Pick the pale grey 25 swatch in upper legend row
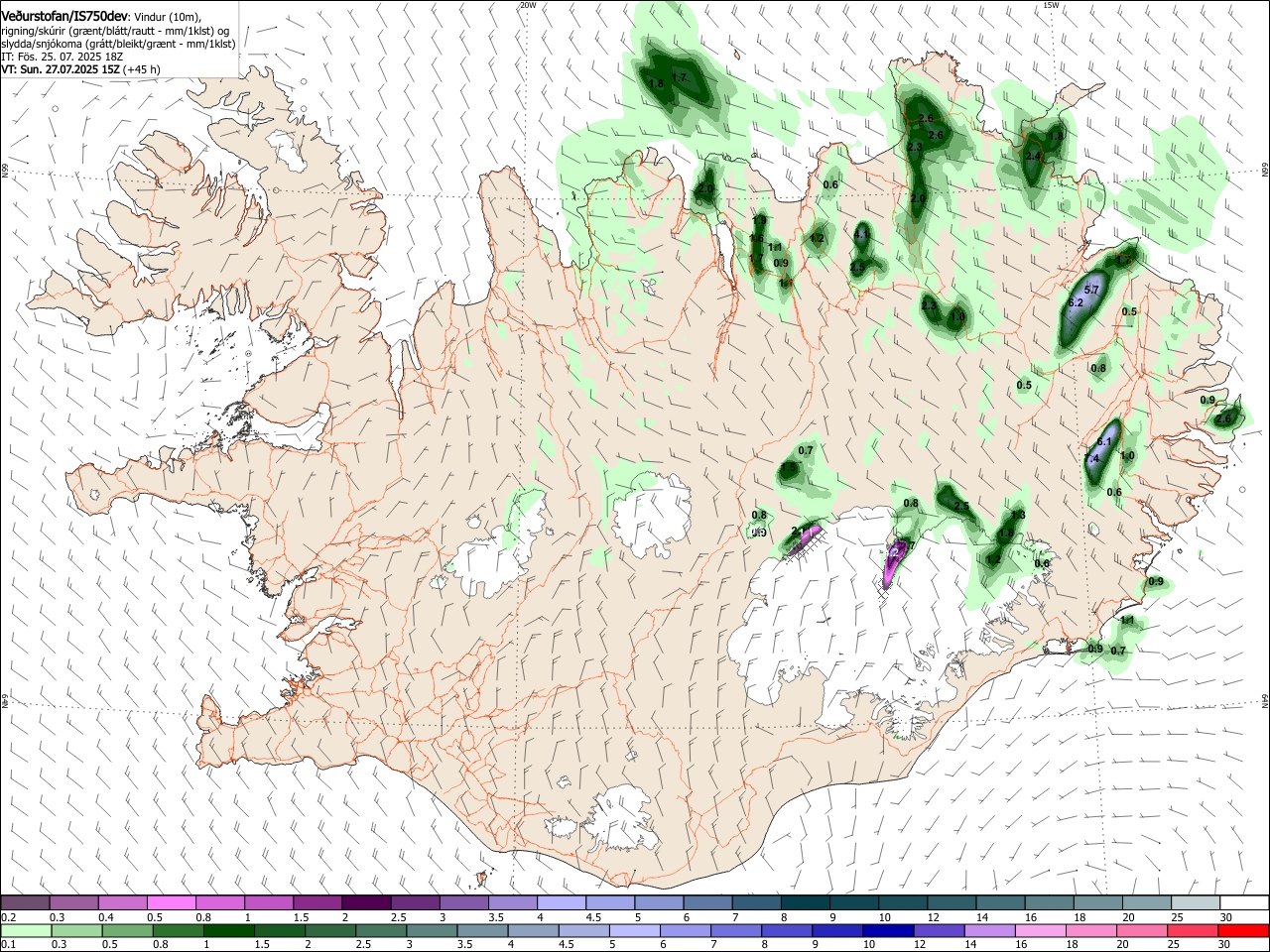 [x=1194, y=902]
